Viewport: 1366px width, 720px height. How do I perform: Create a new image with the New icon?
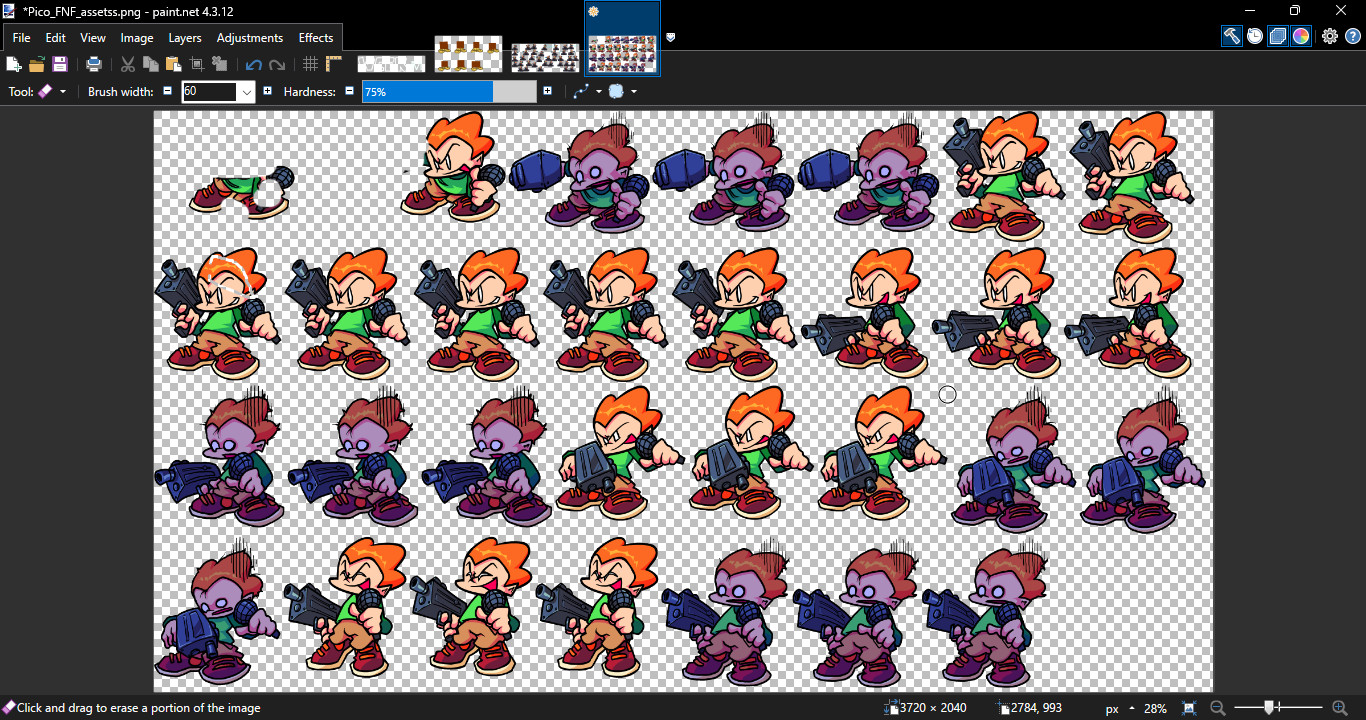pyautogui.click(x=14, y=64)
